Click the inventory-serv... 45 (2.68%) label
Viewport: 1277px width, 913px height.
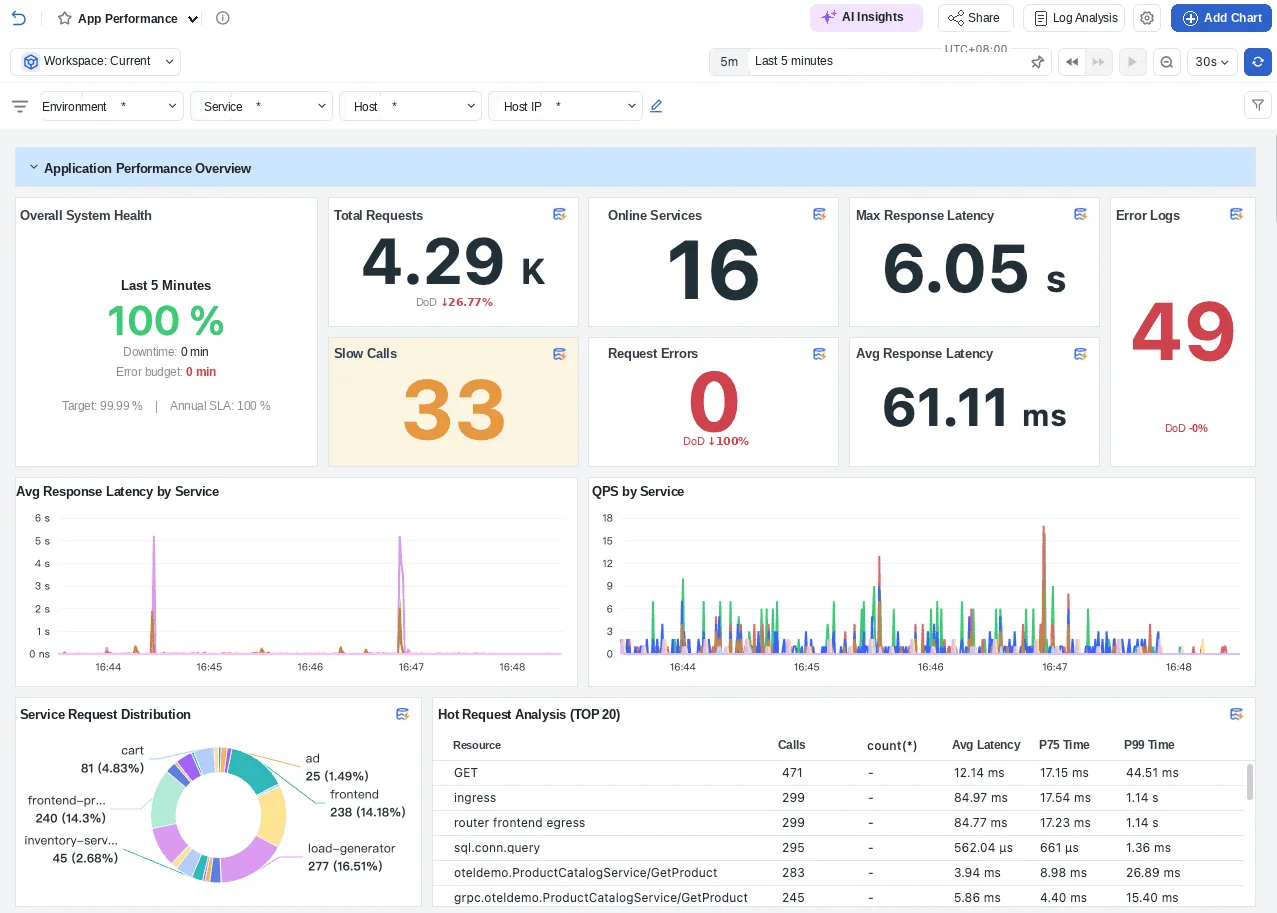coord(71,849)
